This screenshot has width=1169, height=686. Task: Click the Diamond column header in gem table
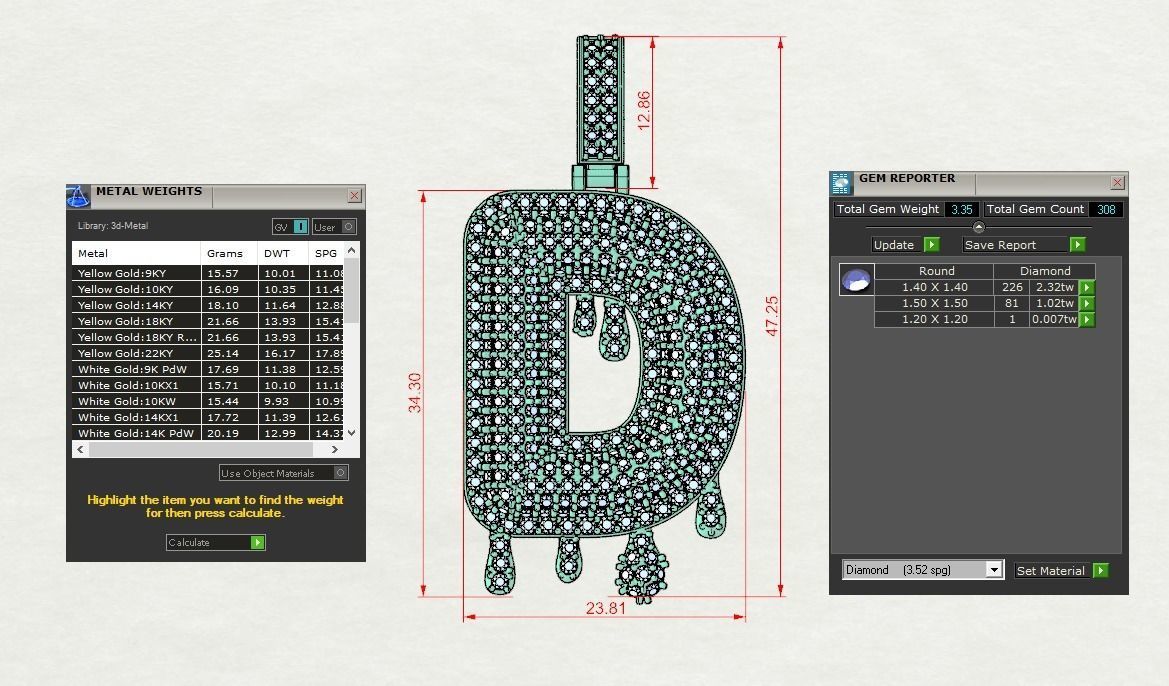pos(1044,271)
